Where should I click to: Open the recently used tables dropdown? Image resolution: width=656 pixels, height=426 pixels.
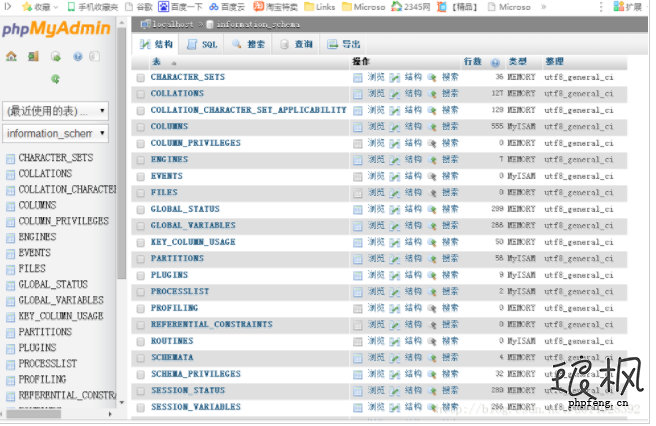(x=55, y=111)
